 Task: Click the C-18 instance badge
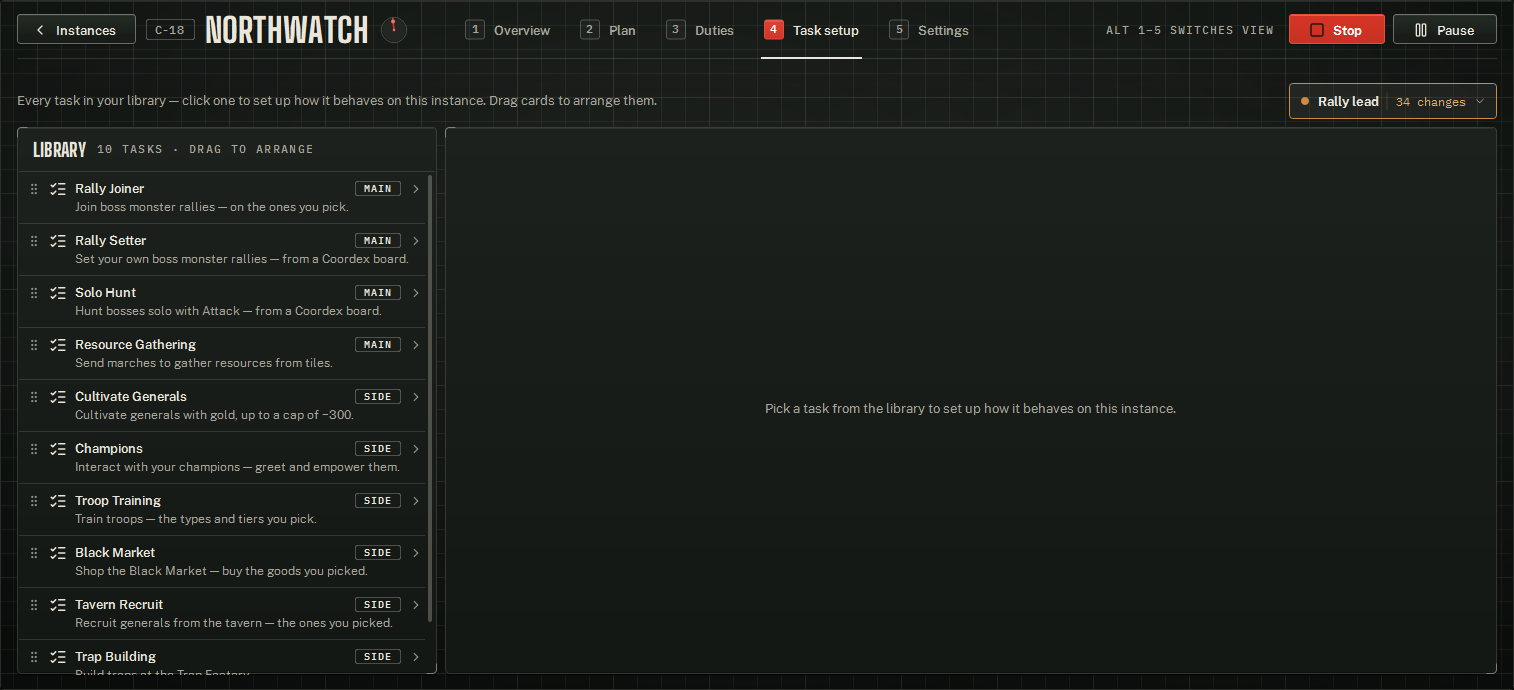coord(170,30)
